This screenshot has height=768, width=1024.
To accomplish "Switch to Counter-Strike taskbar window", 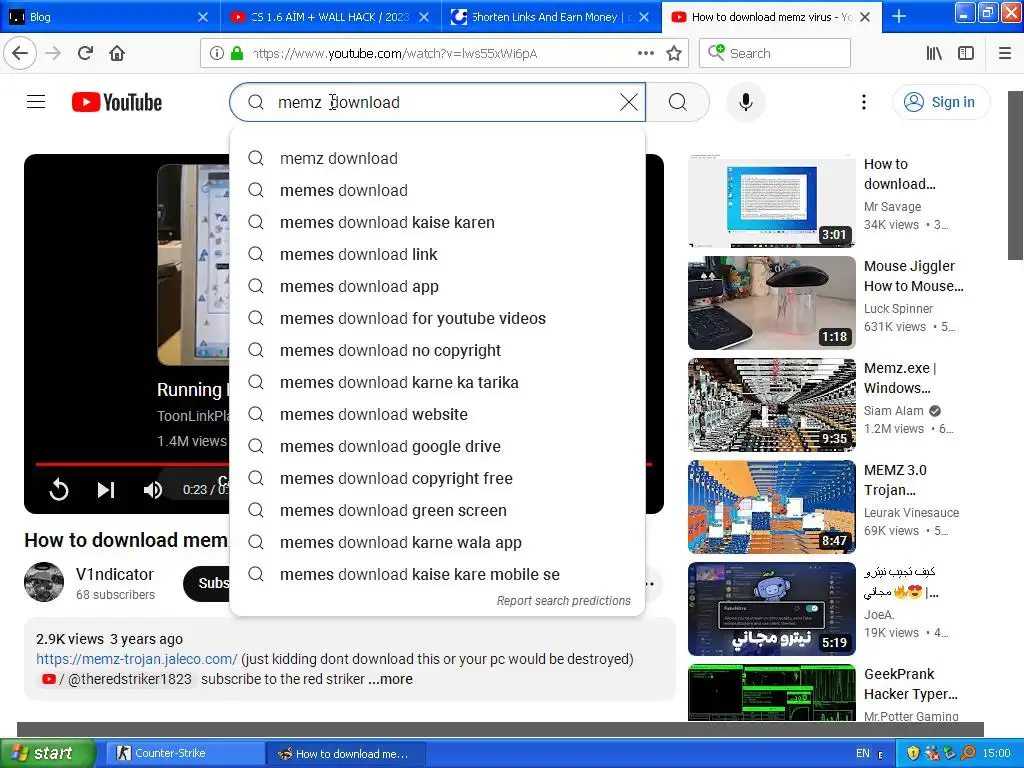I will coord(185,753).
